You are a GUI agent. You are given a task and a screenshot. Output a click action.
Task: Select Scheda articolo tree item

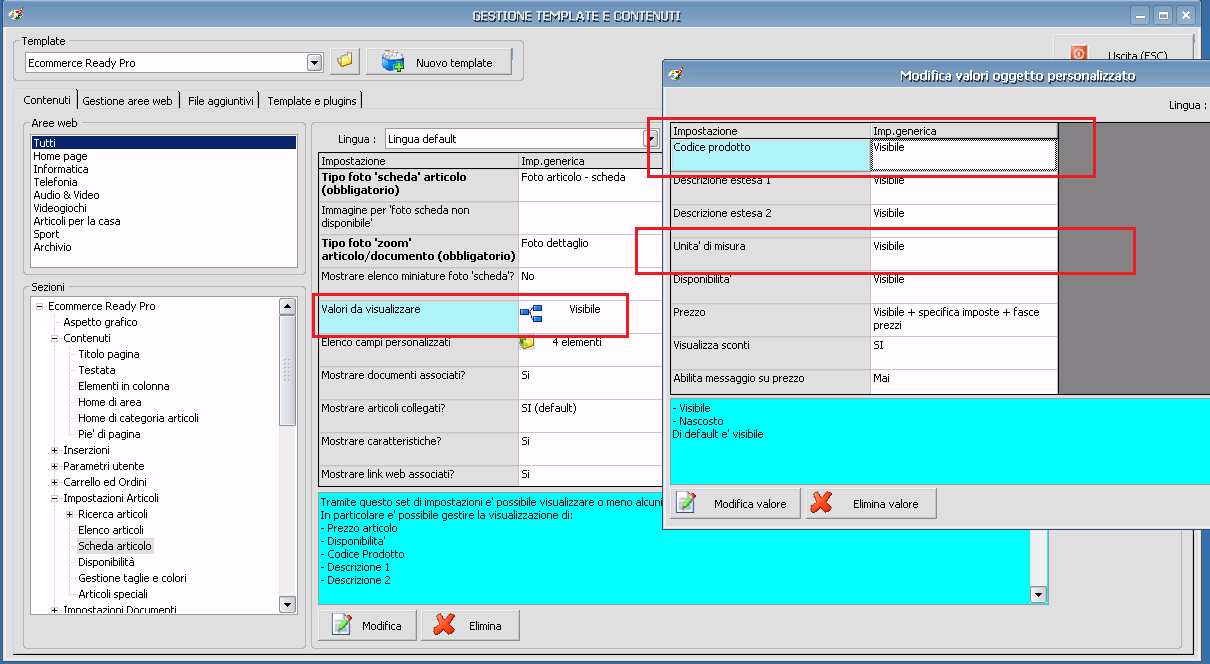(115, 546)
